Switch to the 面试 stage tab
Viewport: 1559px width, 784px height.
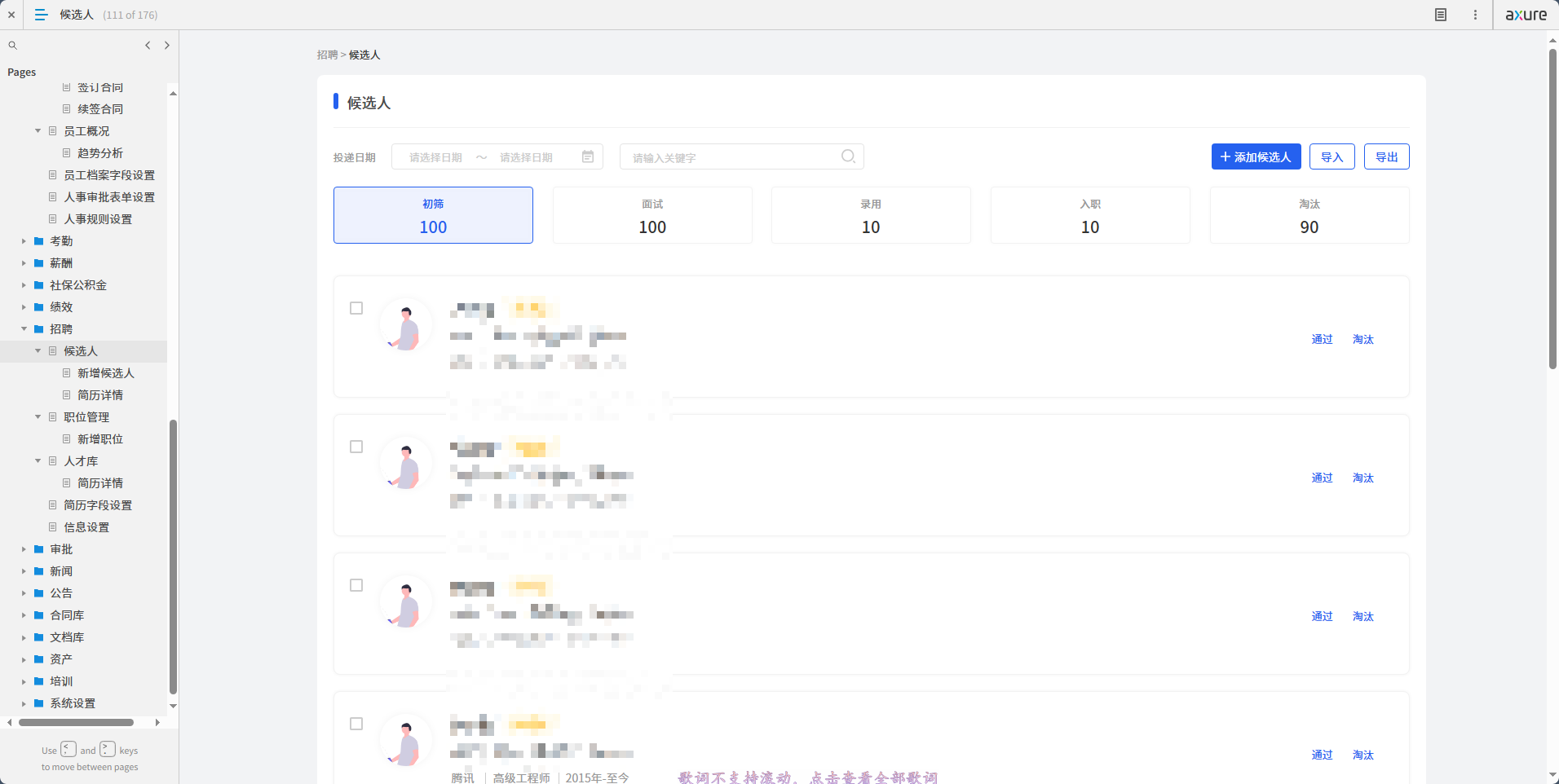[651, 215]
